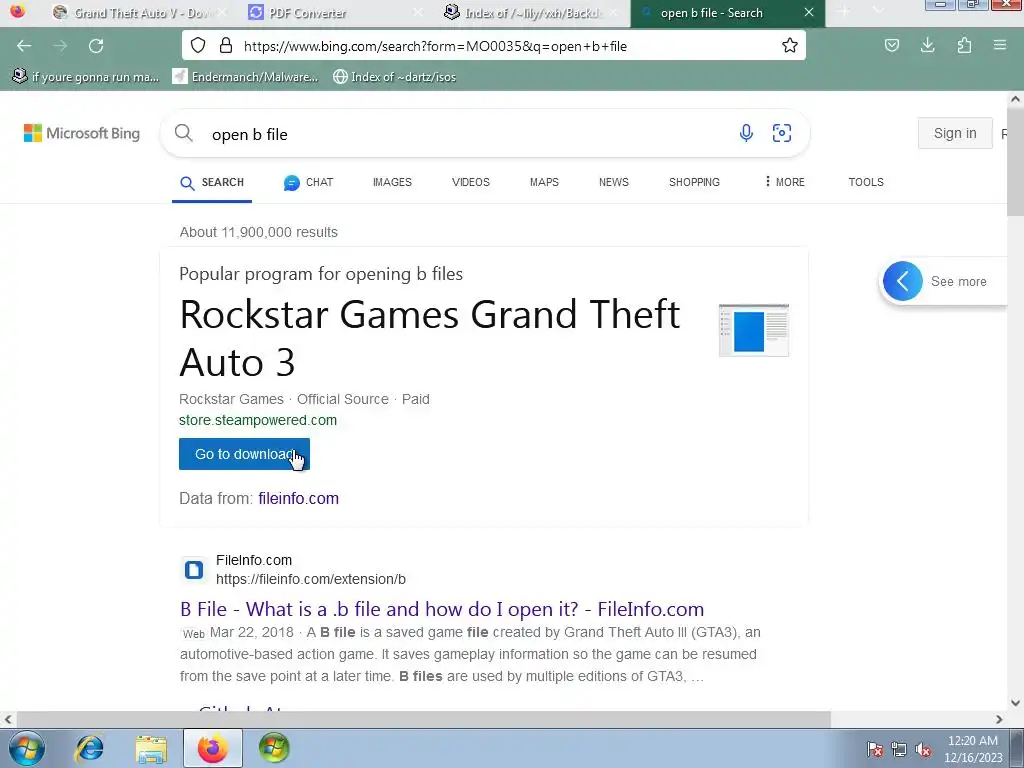
Task: Select the SHOPPING search tab
Action: click(694, 182)
